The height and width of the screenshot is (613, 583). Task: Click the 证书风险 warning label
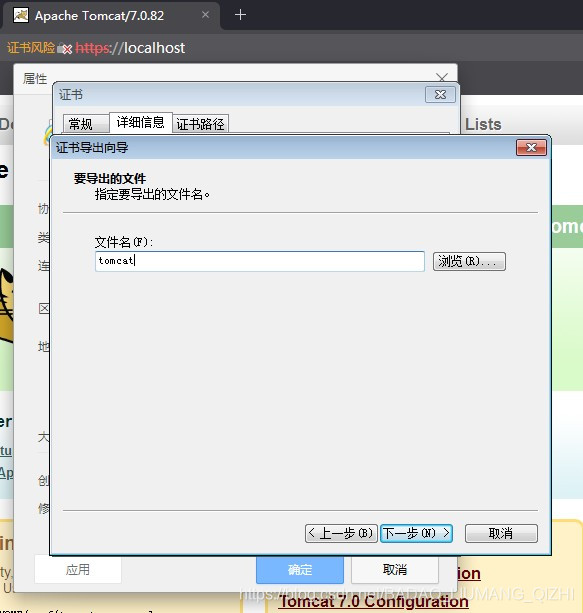click(x=31, y=48)
